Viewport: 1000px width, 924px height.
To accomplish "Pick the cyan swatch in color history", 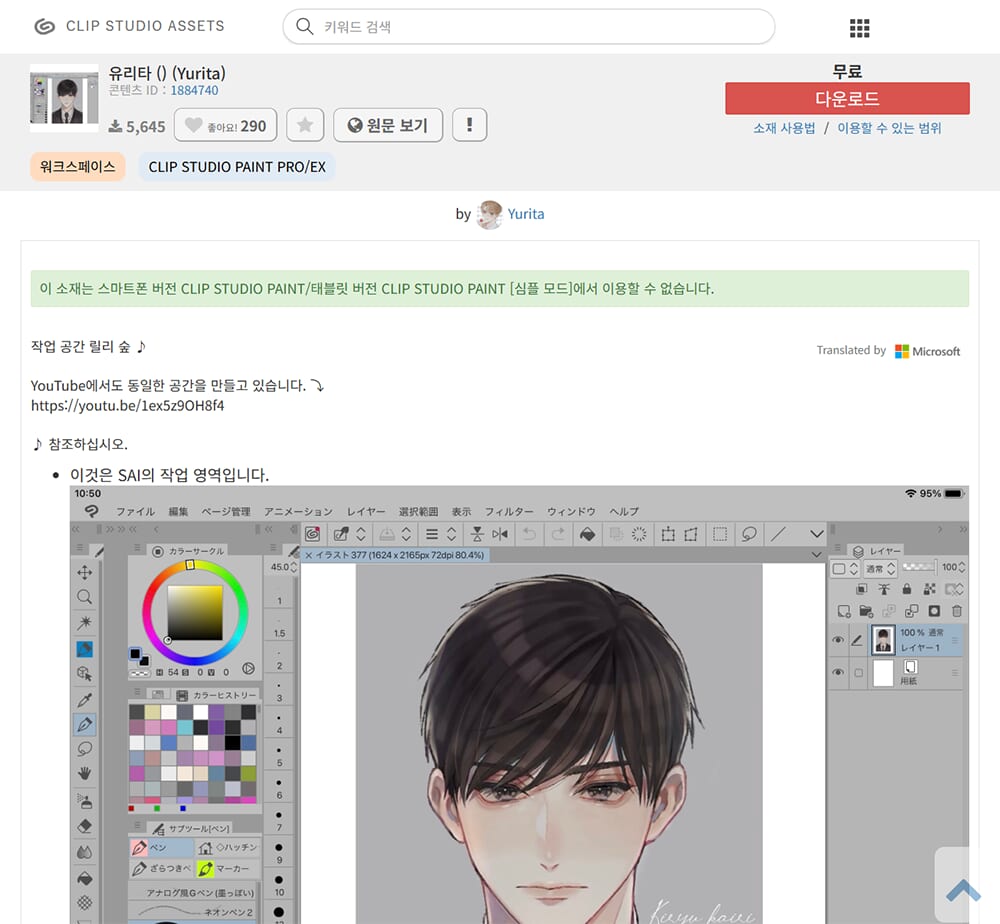I will click(185, 728).
